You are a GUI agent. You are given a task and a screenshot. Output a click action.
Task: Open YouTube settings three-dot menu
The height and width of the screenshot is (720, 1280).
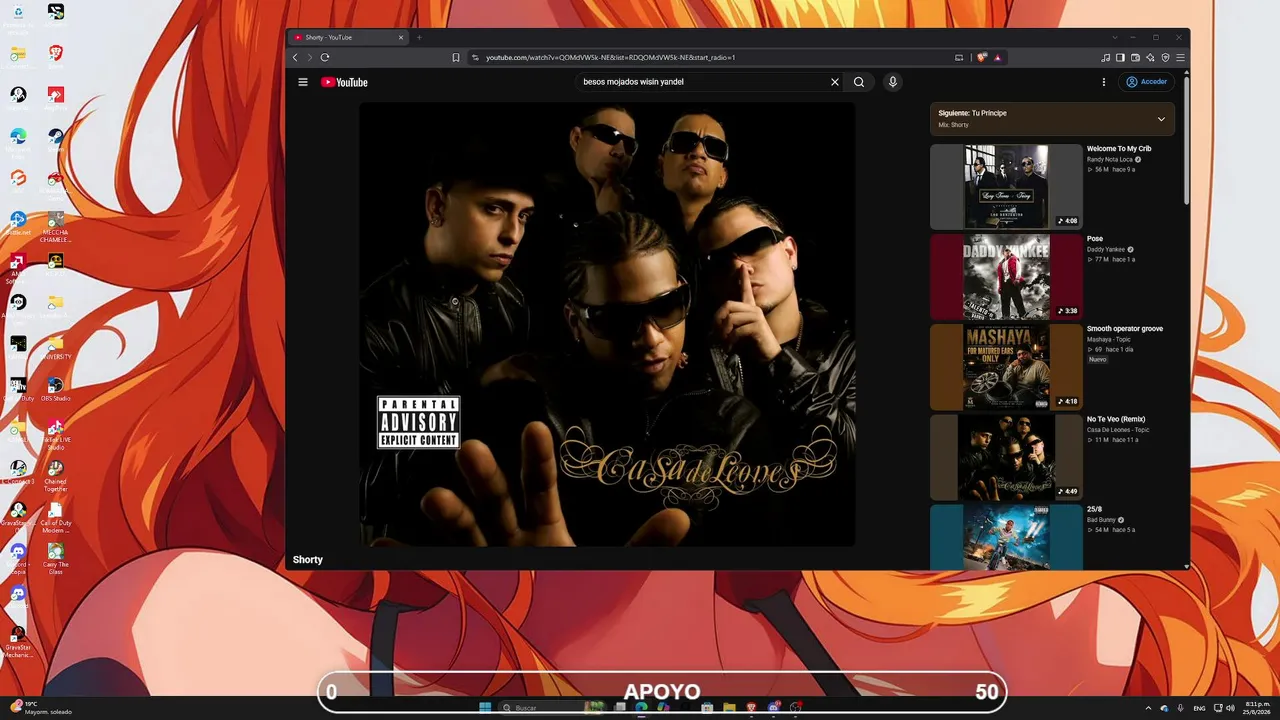[1104, 82]
